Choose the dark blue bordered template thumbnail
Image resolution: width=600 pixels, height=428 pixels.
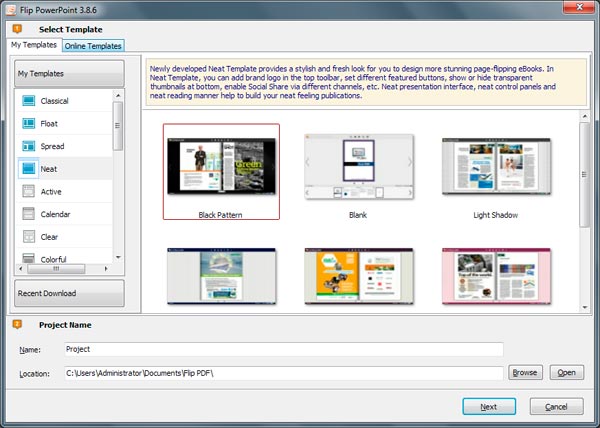221,276
